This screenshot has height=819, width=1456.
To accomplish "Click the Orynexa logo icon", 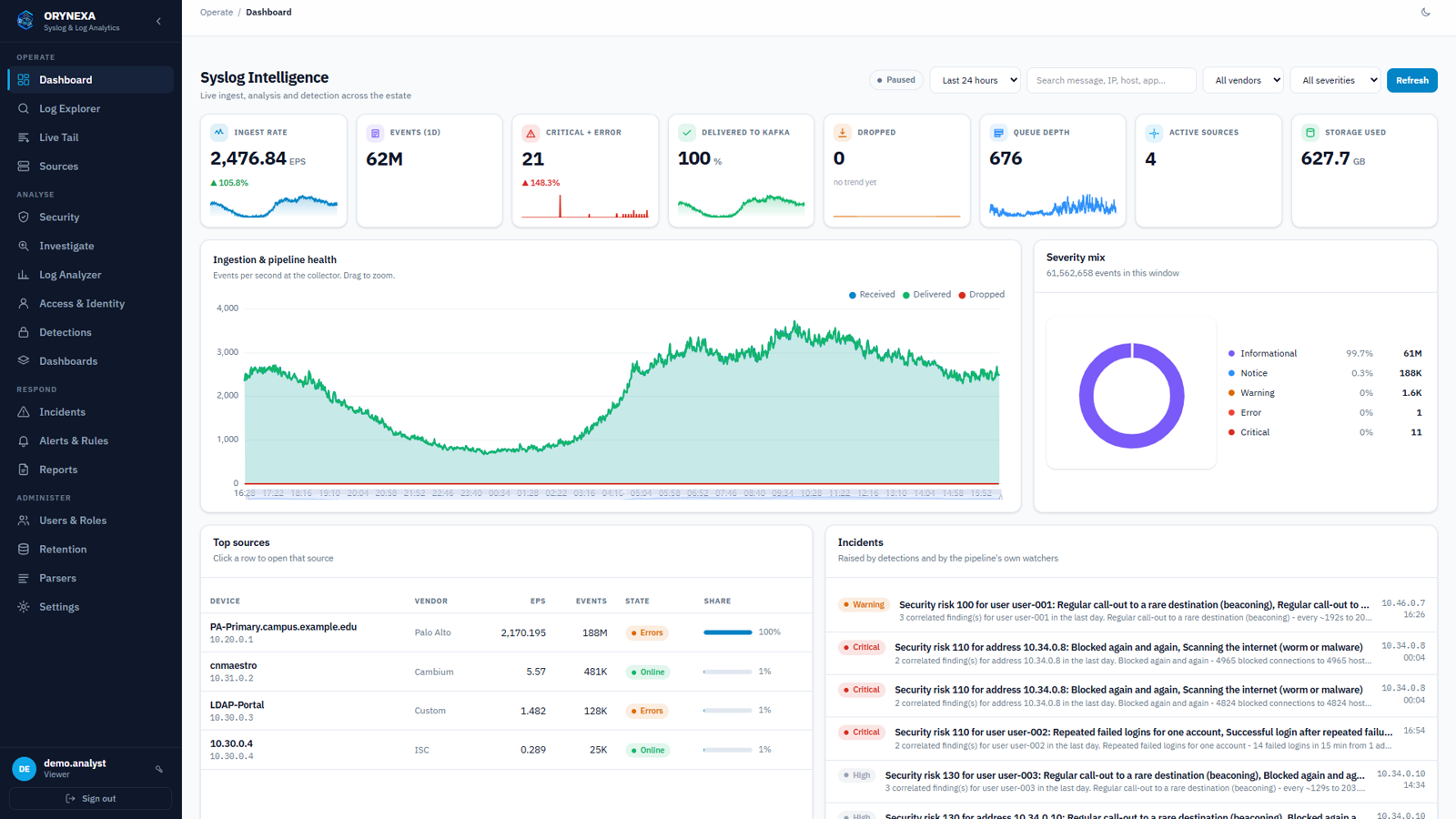I will pyautogui.click(x=25, y=20).
